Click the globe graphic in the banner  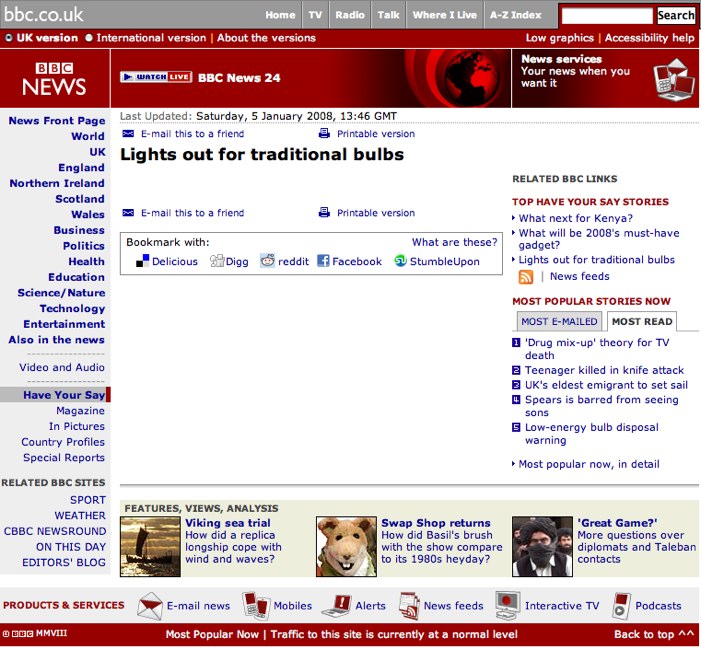470,79
